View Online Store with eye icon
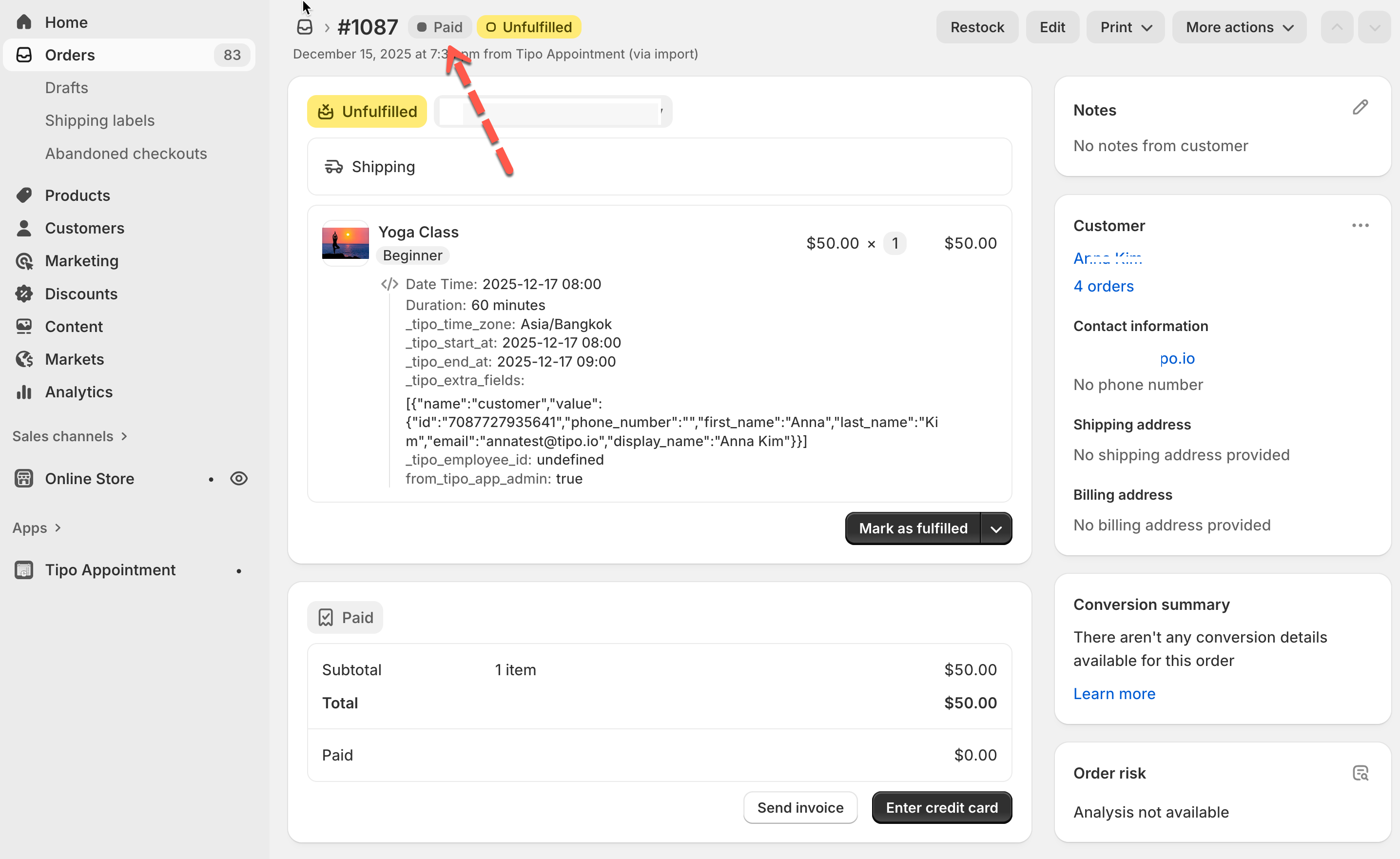Viewport: 1400px width, 859px height. [239, 478]
